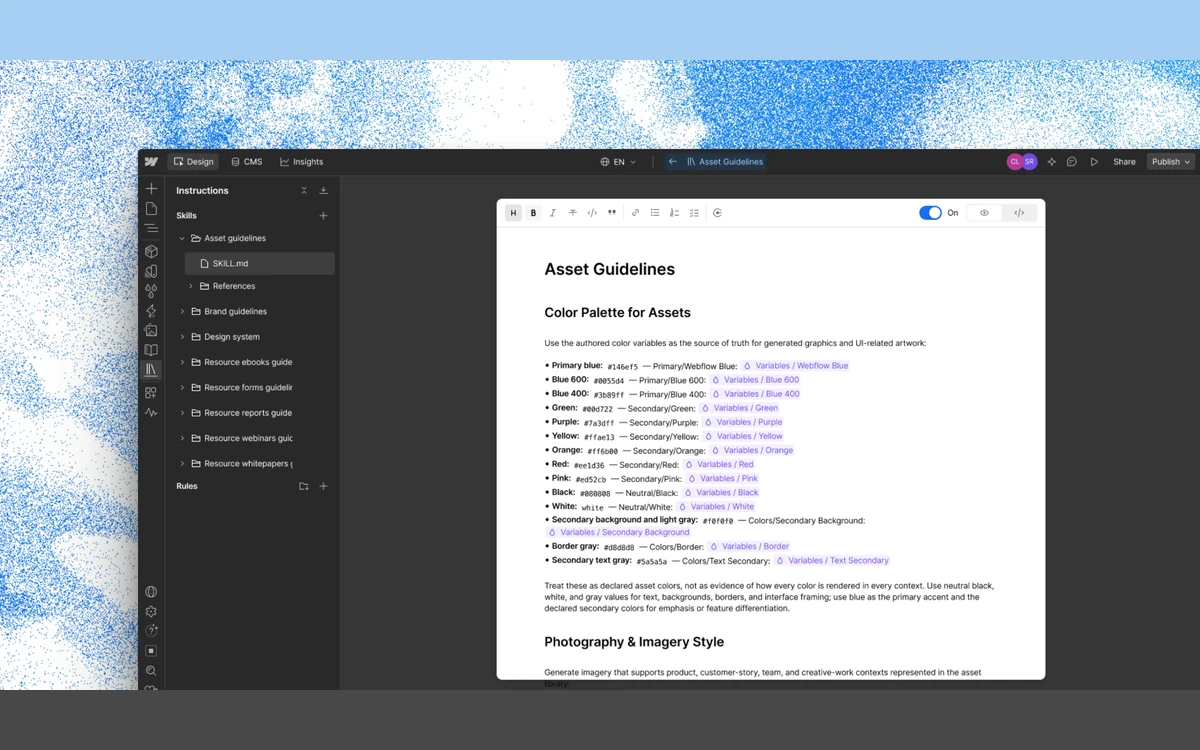Open the Navigator panel icon
Viewport: 1200px width, 750px height.
point(151,229)
